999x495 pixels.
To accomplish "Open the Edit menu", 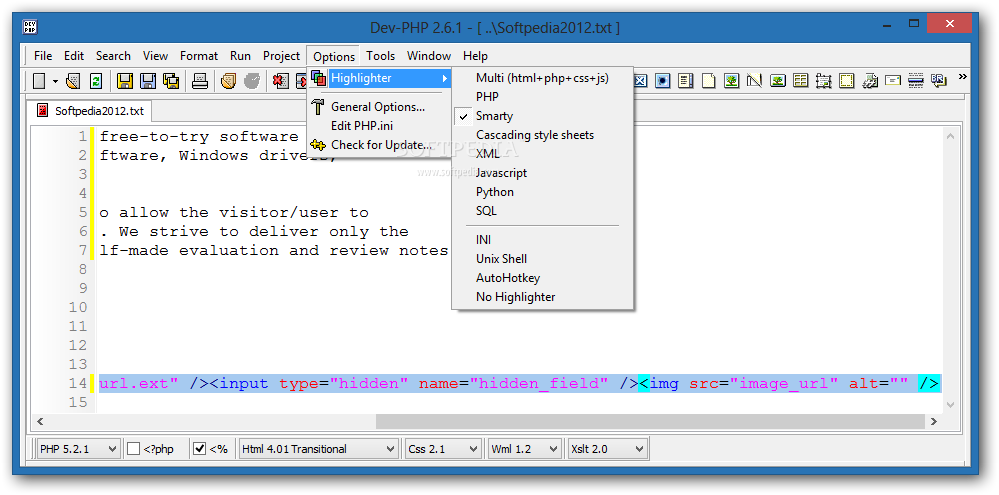I will (74, 56).
